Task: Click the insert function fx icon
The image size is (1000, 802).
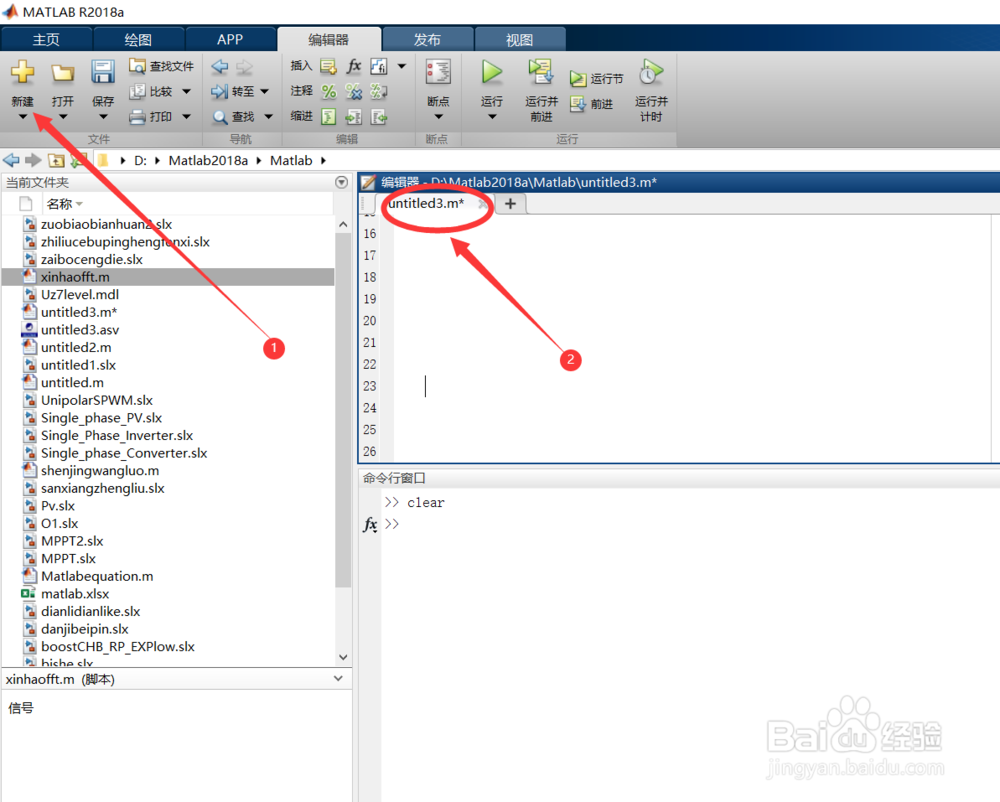Action: point(354,66)
